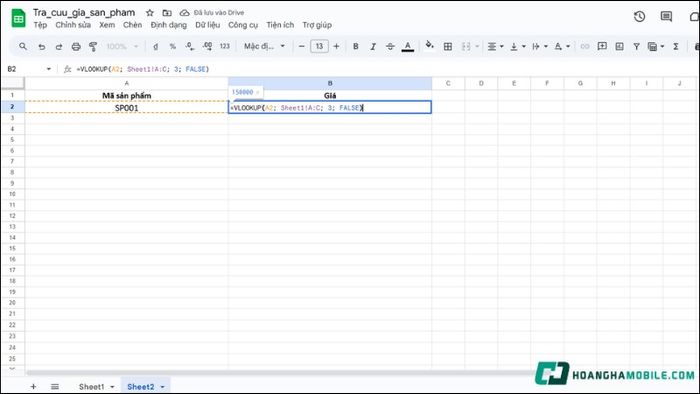
Task: Open the fill color picker
Action: (429, 46)
